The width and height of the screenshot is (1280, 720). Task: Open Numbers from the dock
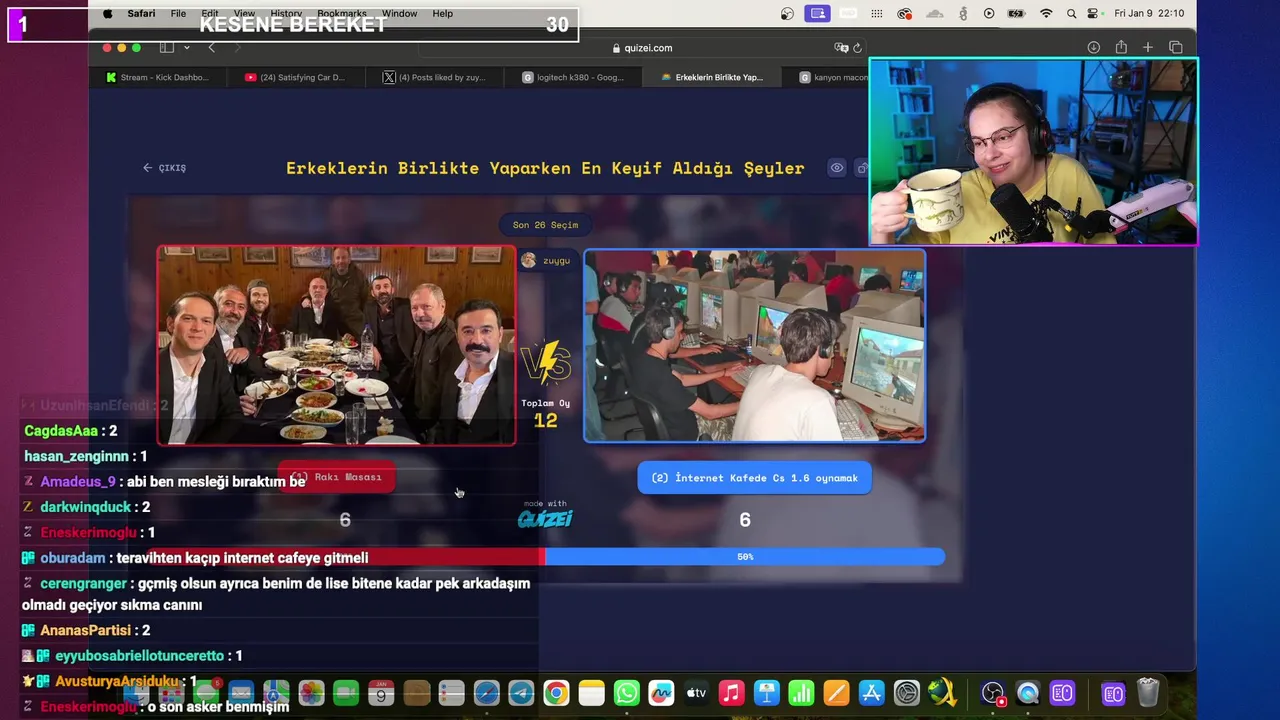click(x=801, y=693)
